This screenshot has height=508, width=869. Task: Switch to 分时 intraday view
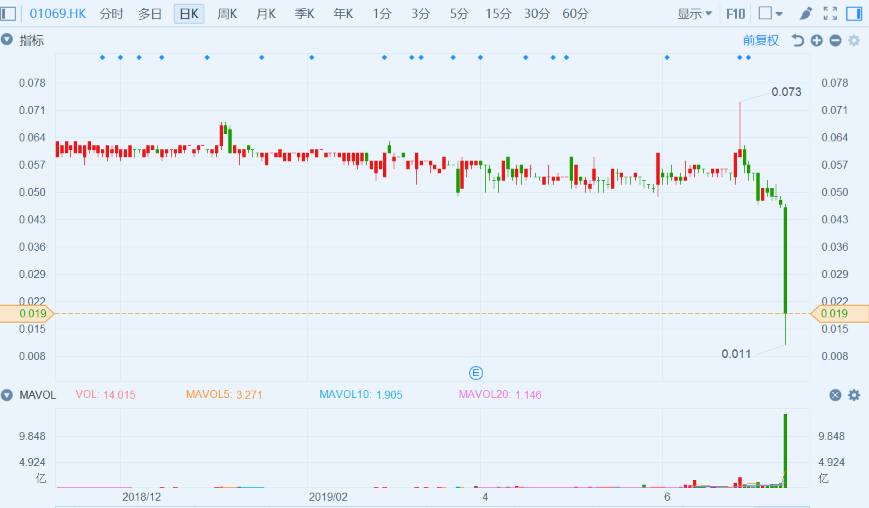(x=111, y=13)
